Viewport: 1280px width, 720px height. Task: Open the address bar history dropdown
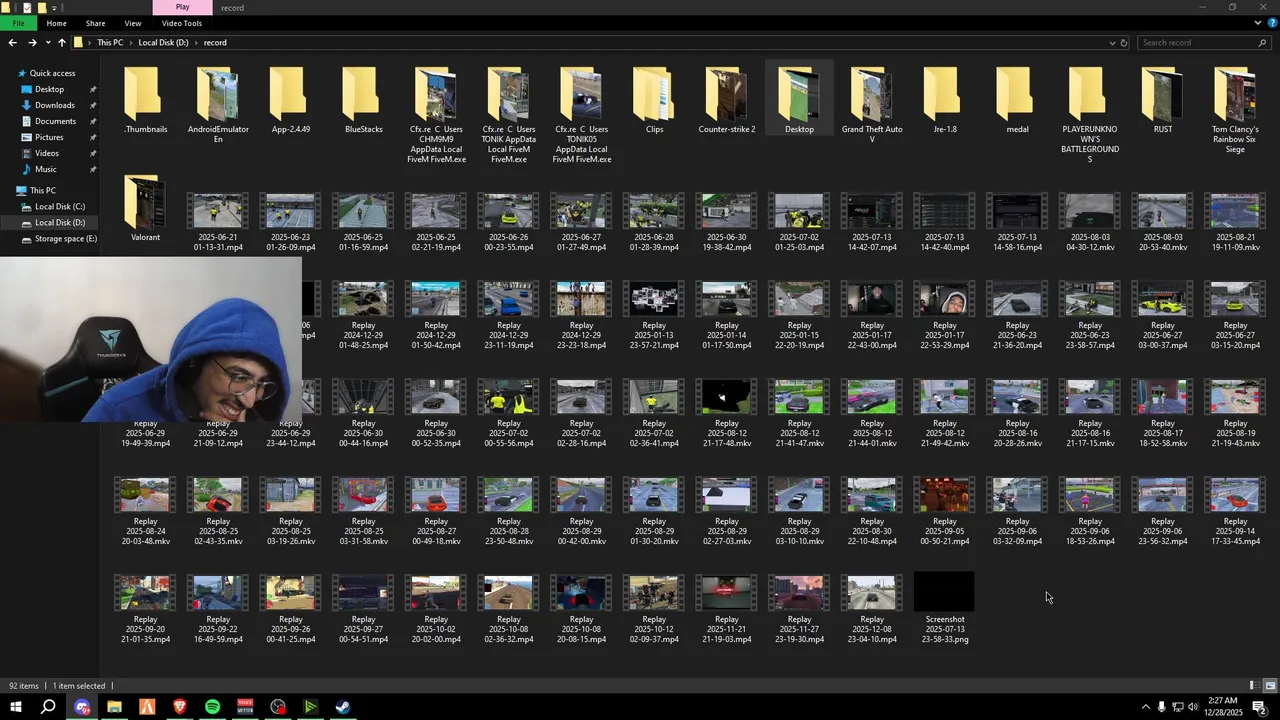[1112, 43]
